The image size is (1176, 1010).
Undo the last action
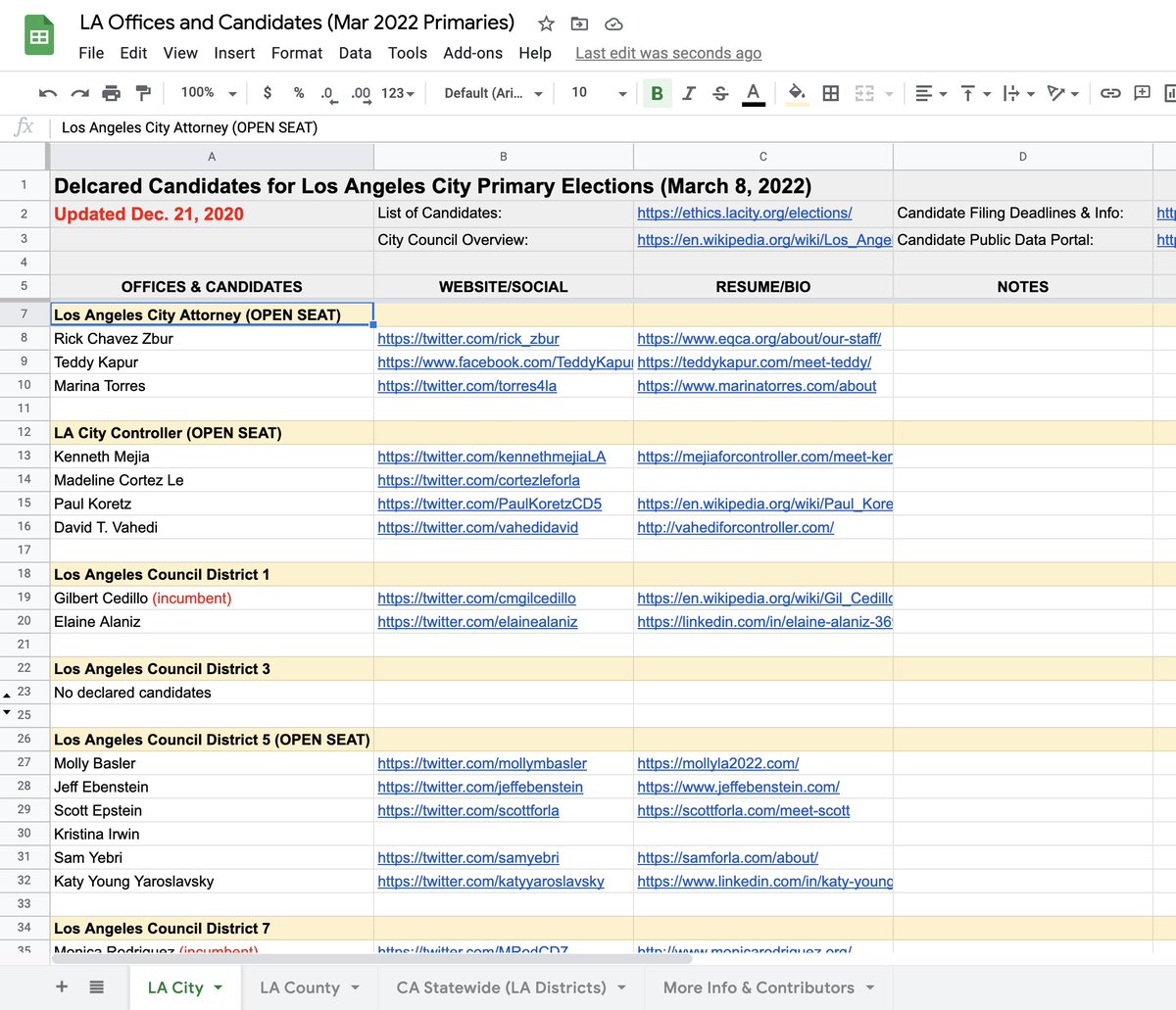click(x=48, y=93)
